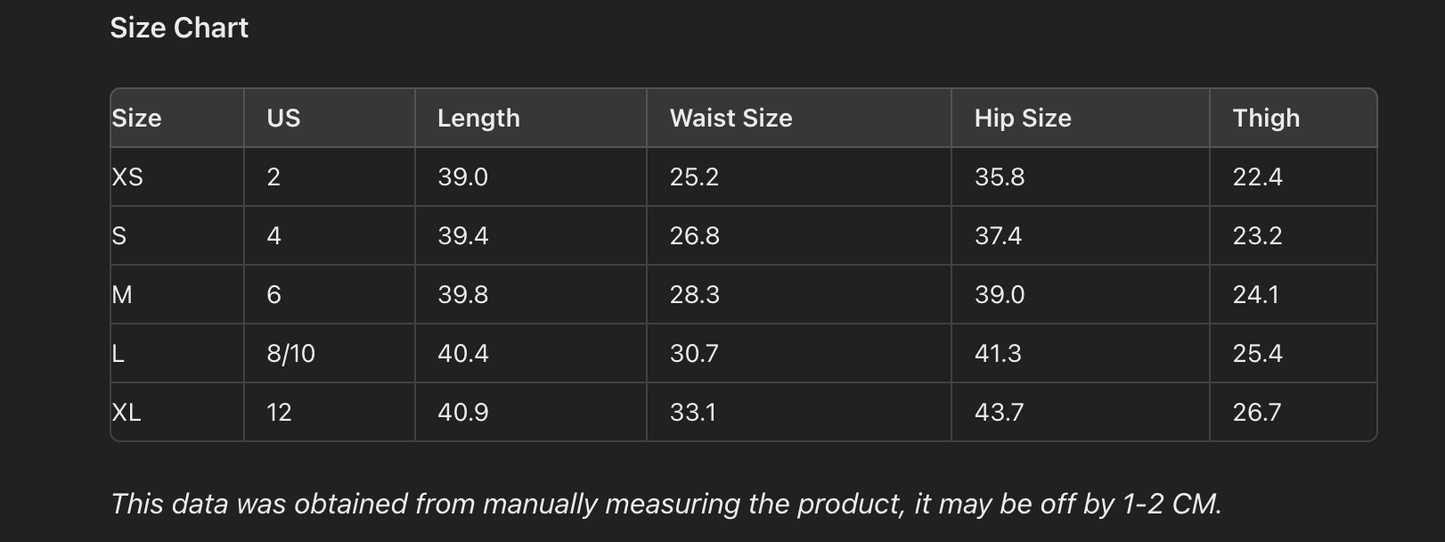Click the US size 12 cell
The image size is (1445, 542).
pos(279,412)
